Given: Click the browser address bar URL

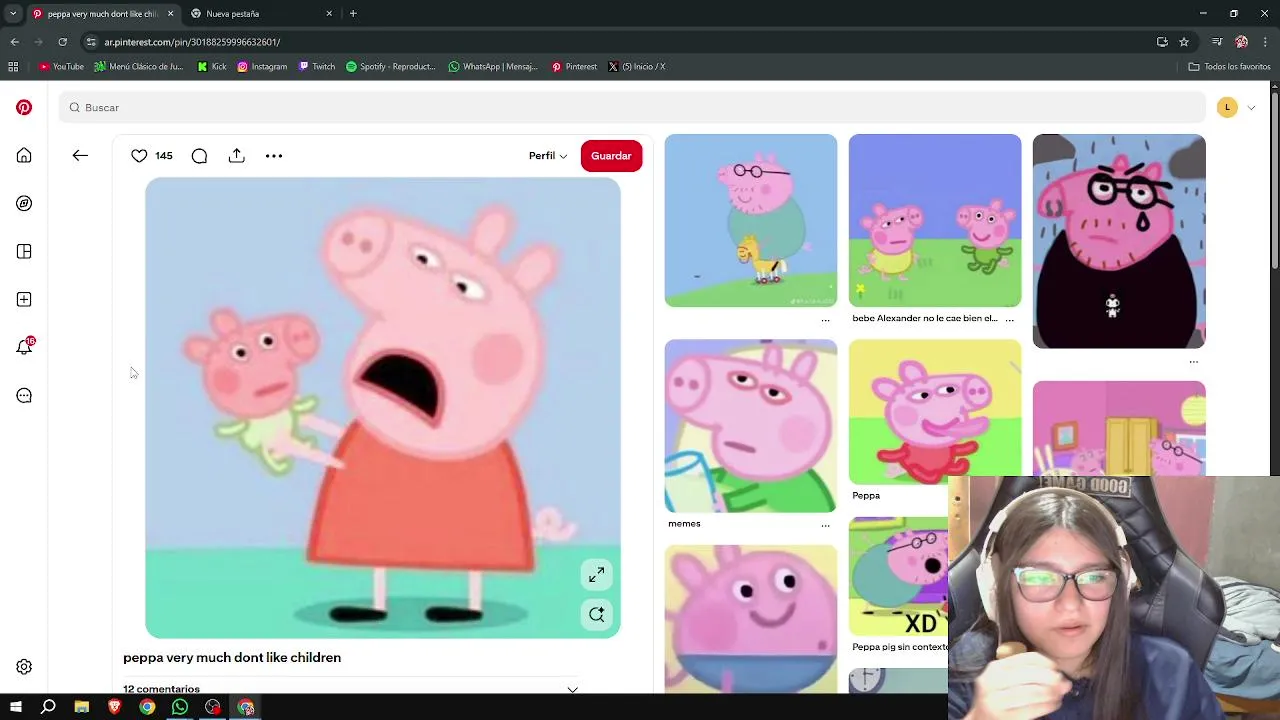Looking at the screenshot, I should (192, 42).
